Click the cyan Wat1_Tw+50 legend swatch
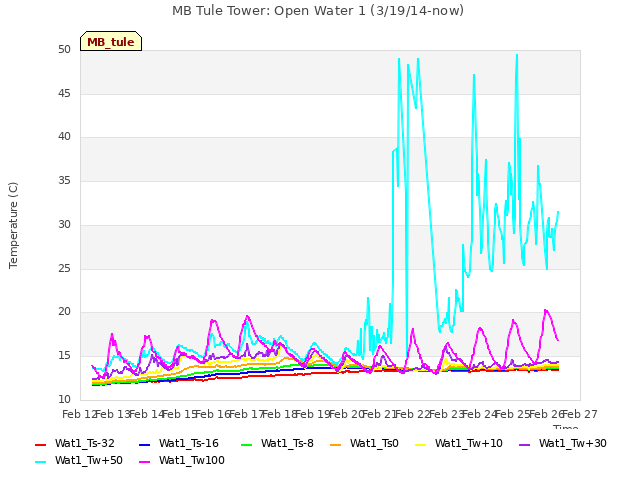 pos(41,462)
